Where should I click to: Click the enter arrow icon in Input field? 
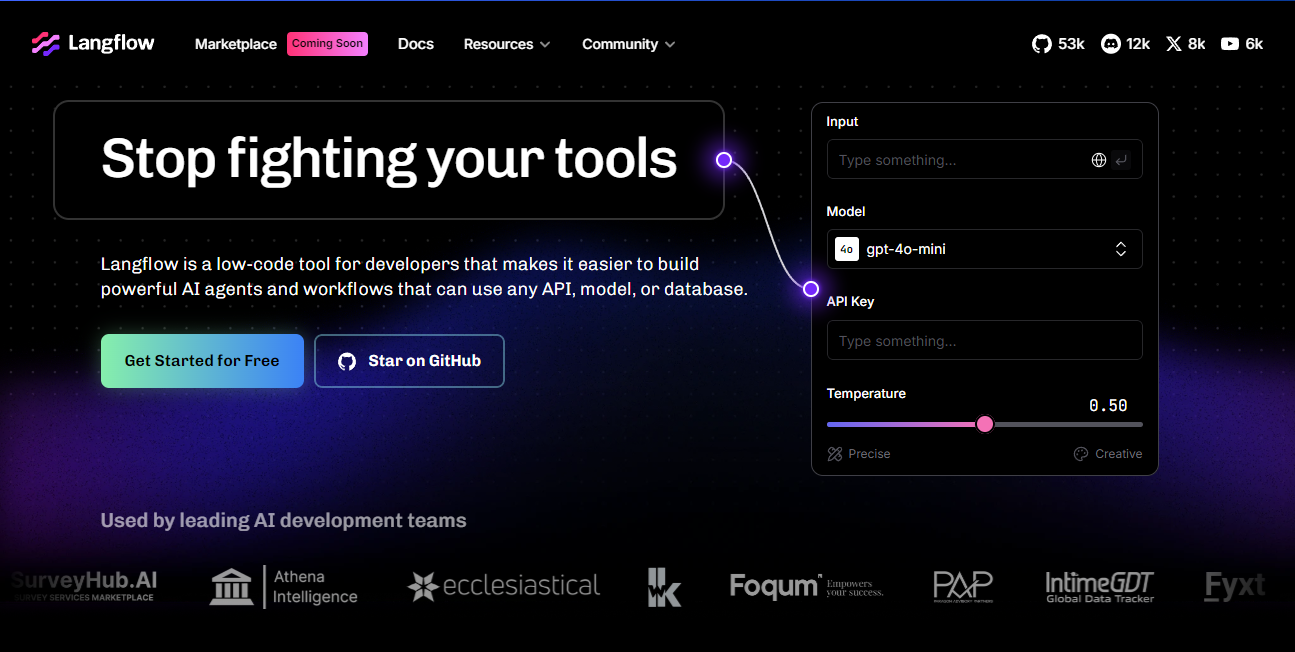click(x=1121, y=160)
